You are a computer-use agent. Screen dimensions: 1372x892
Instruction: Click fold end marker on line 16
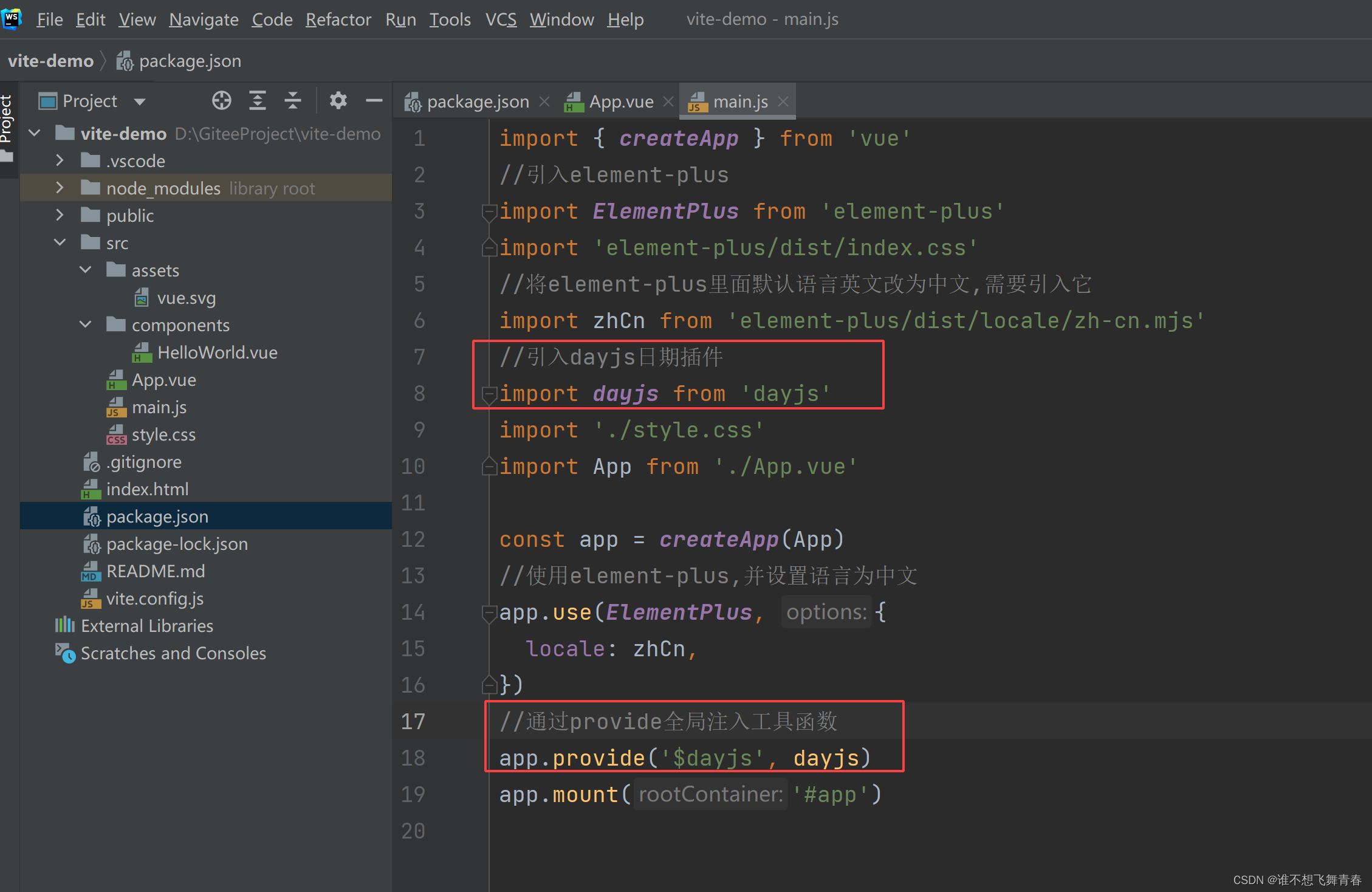pos(489,685)
